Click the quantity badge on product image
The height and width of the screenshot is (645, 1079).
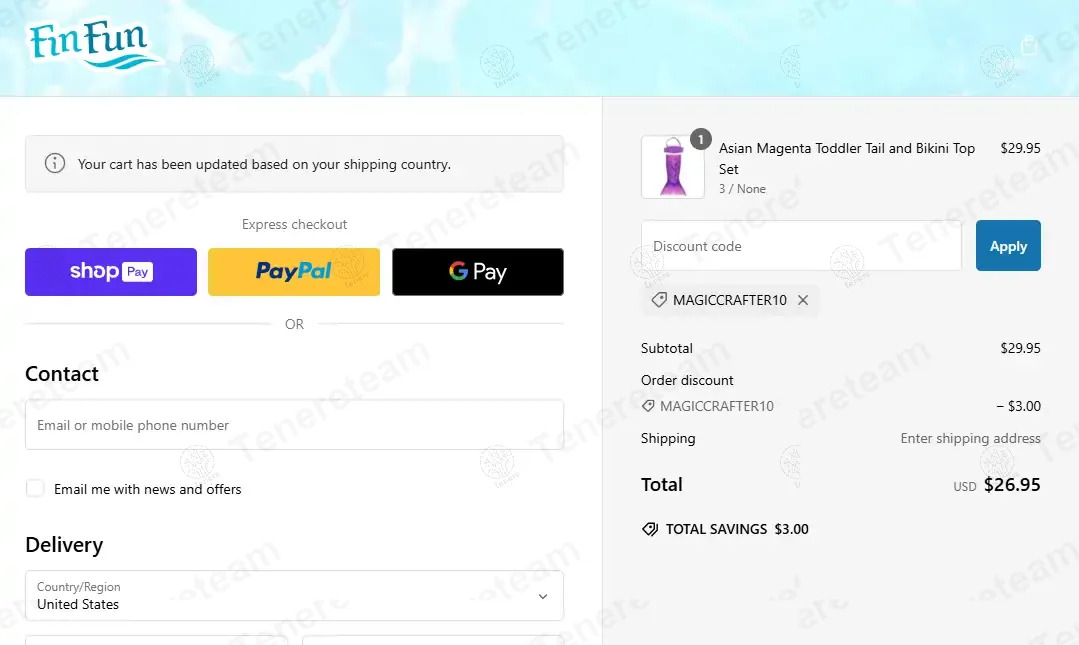click(701, 139)
